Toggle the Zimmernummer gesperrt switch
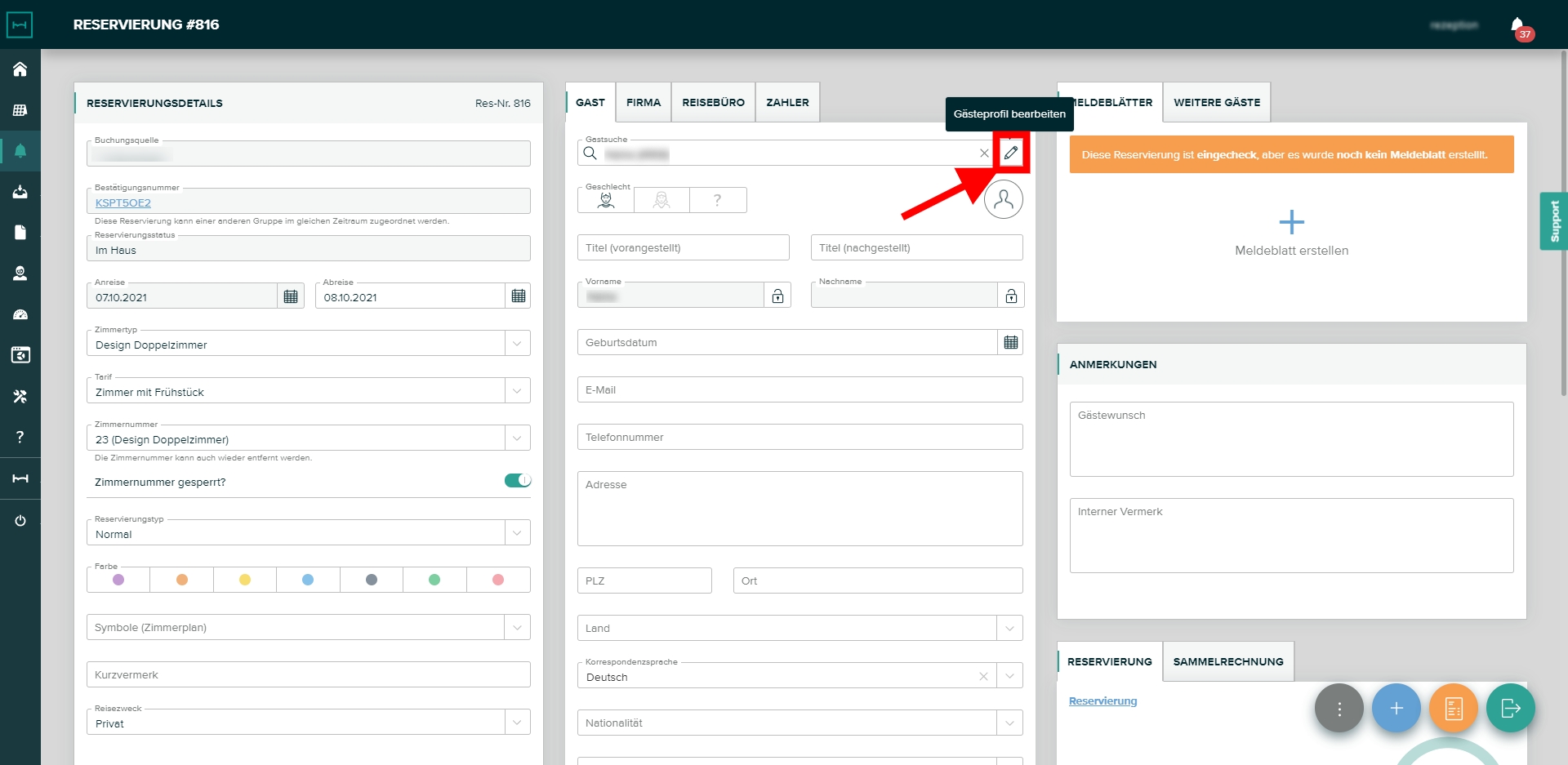 coord(517,481)
